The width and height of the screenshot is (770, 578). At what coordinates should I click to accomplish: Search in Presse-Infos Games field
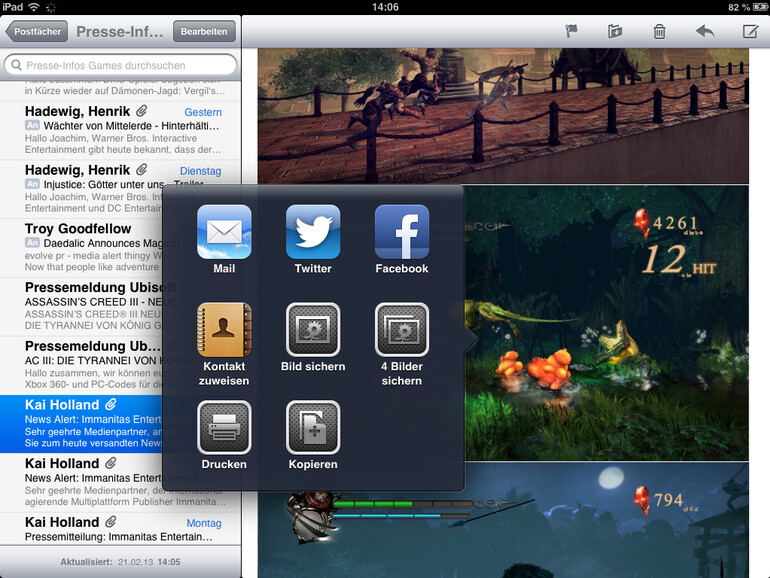pos(120,65)
